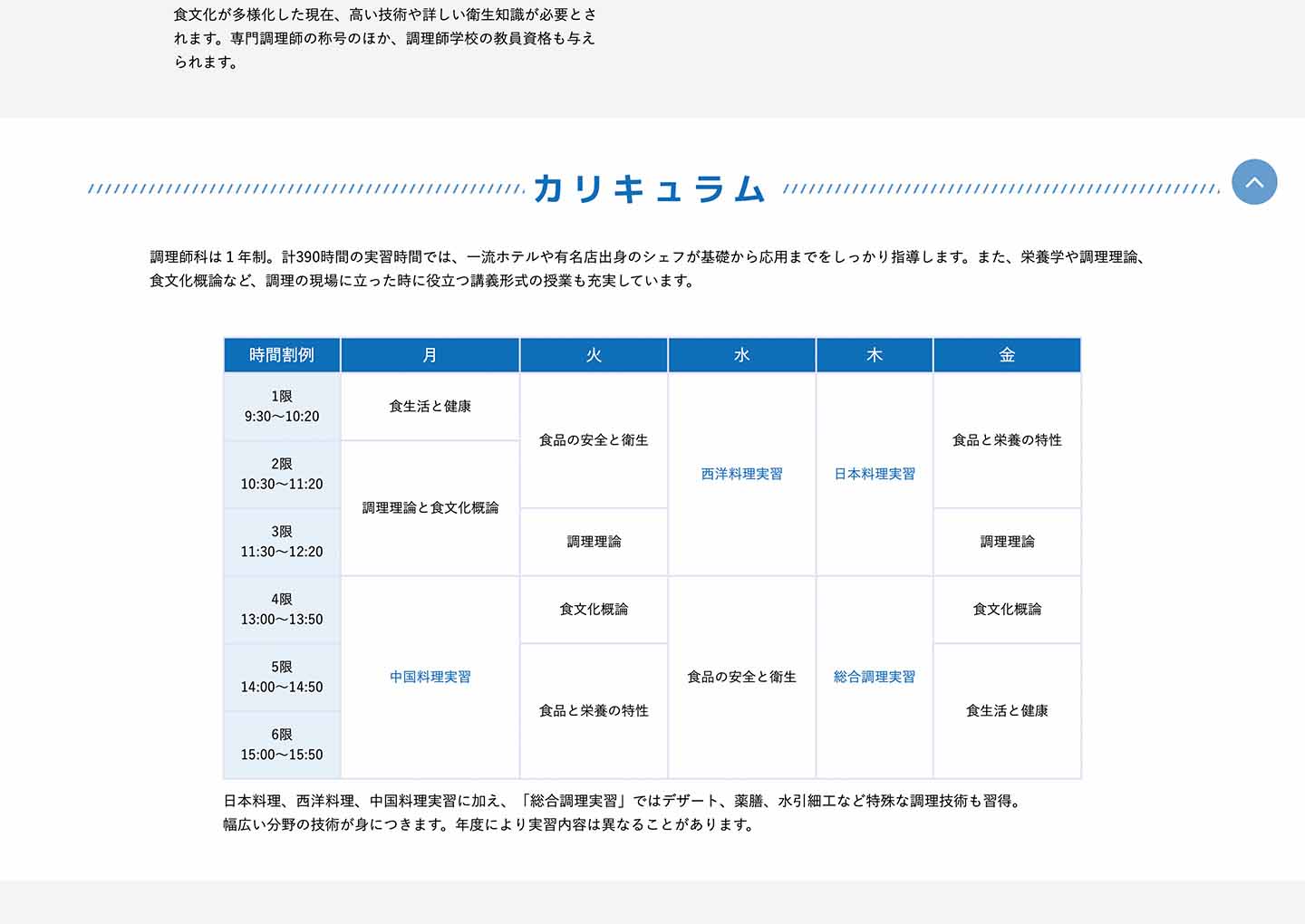Click Wednesday afternoon 食品の安全と衛生 cell

741,677
